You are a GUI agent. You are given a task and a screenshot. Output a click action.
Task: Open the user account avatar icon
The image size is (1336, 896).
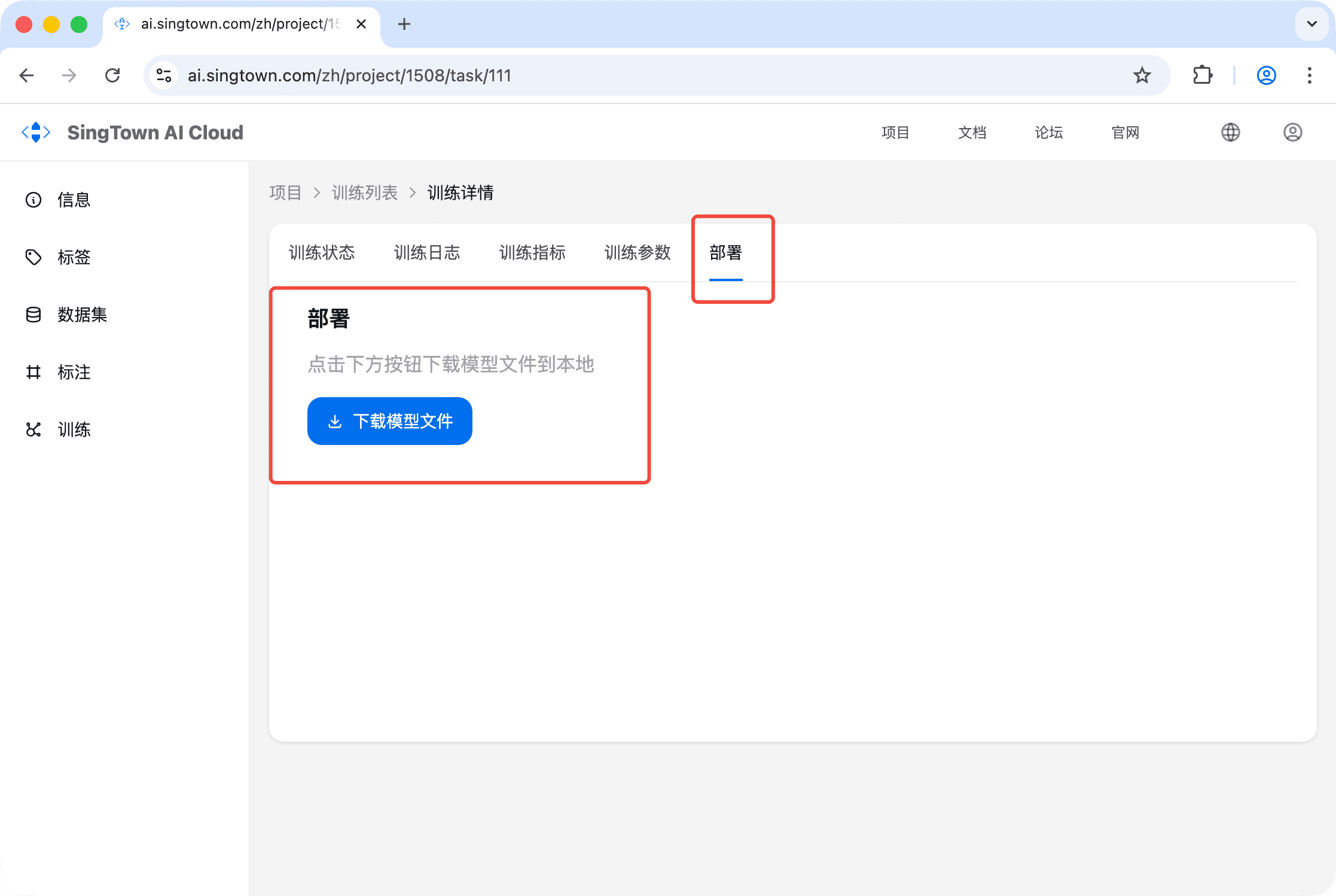tap(1292, 132)
